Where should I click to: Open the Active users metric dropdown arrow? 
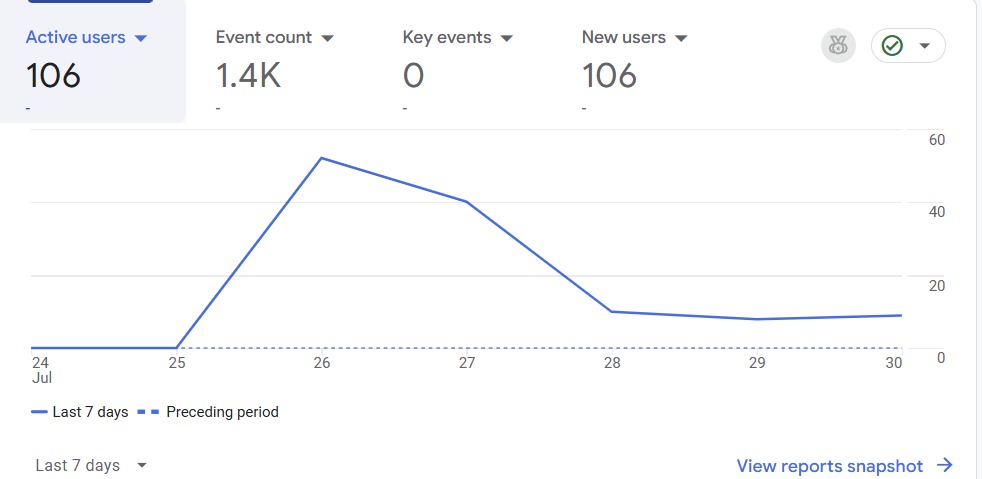140,38
